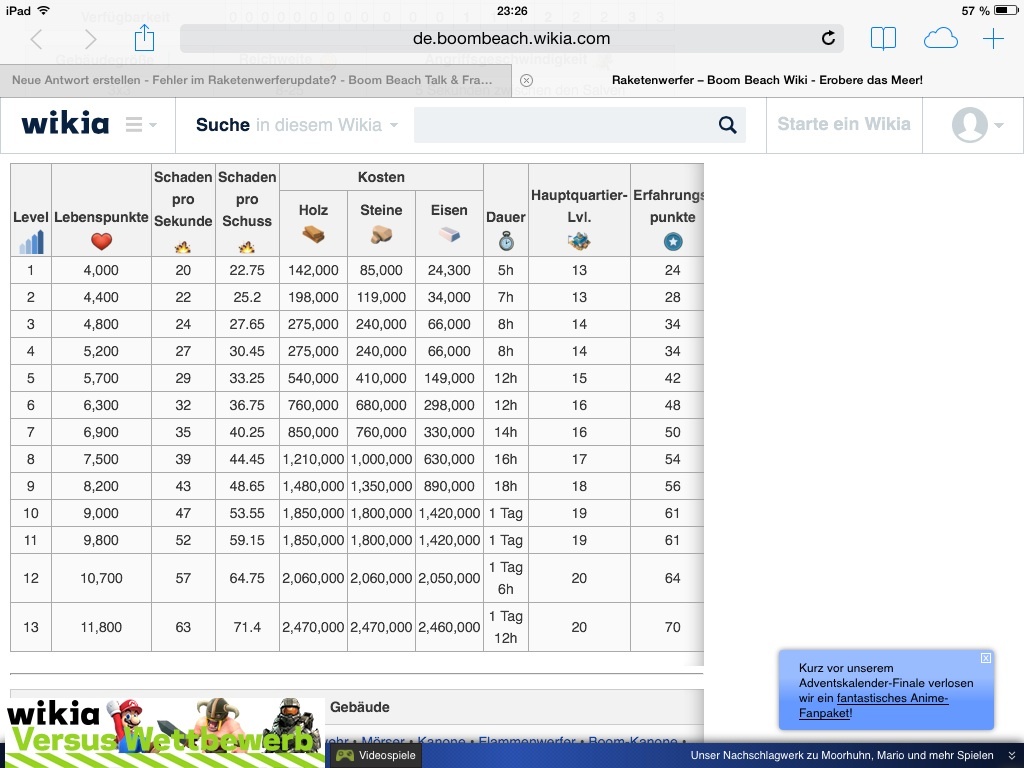Focus the Wikia search text field
This screenshot has height=768, width=1024.
click(560, 125)
